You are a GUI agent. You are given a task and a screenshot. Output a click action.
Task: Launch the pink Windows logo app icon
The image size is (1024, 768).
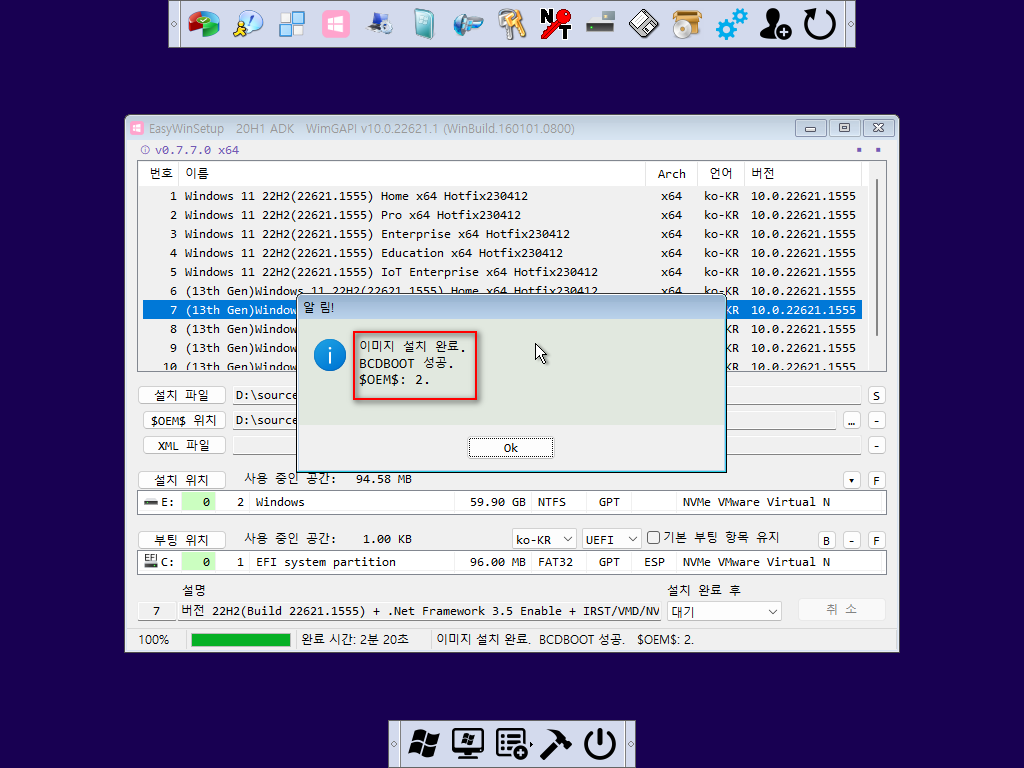[x=336, y=24]
